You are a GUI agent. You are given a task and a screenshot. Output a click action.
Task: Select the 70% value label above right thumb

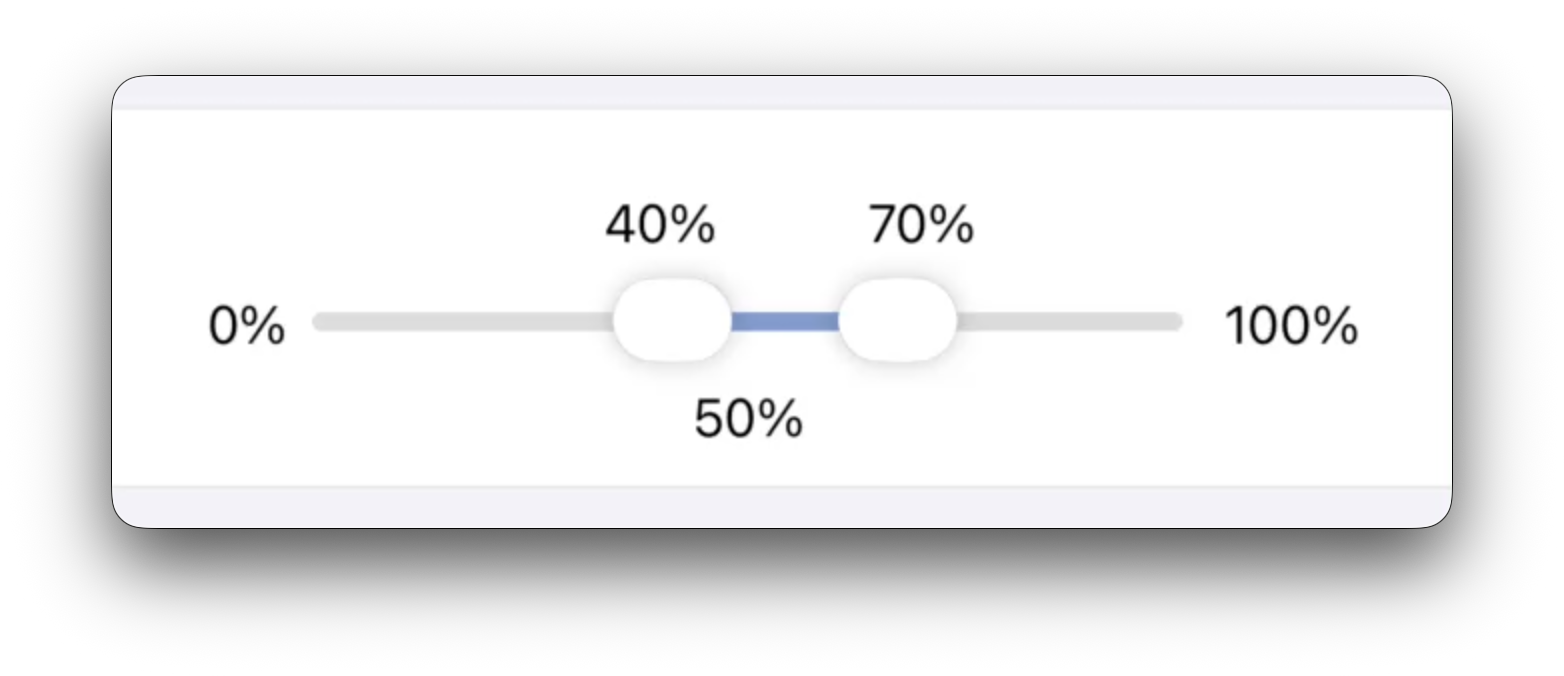coord(921,225)
